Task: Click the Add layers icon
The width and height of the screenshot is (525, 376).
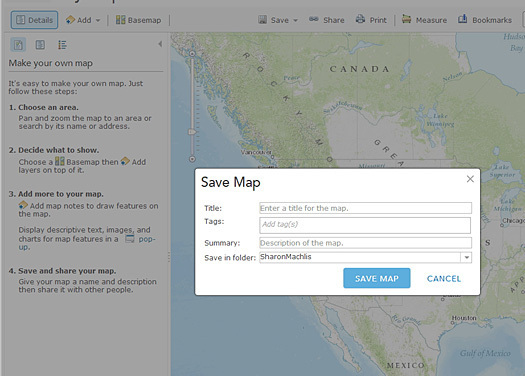Action: 70,20
